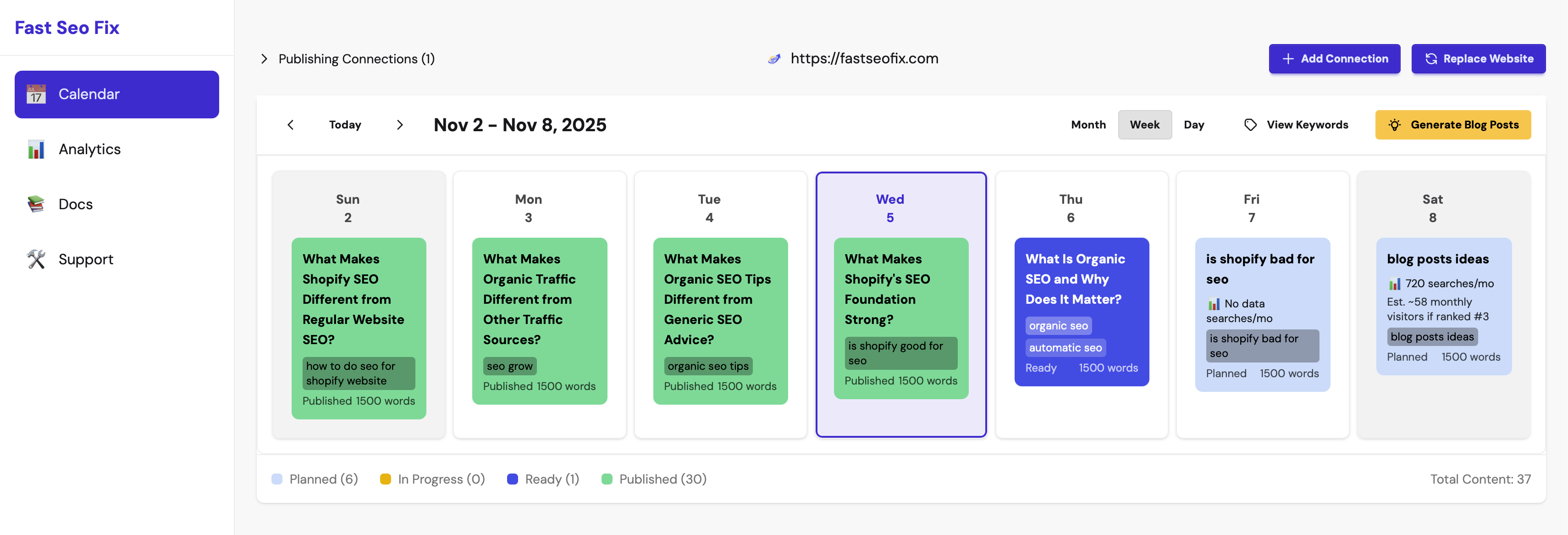Click the website favicon beside fastseofix.com
The width and height of the screenshot is (1568, 535).
773,59
